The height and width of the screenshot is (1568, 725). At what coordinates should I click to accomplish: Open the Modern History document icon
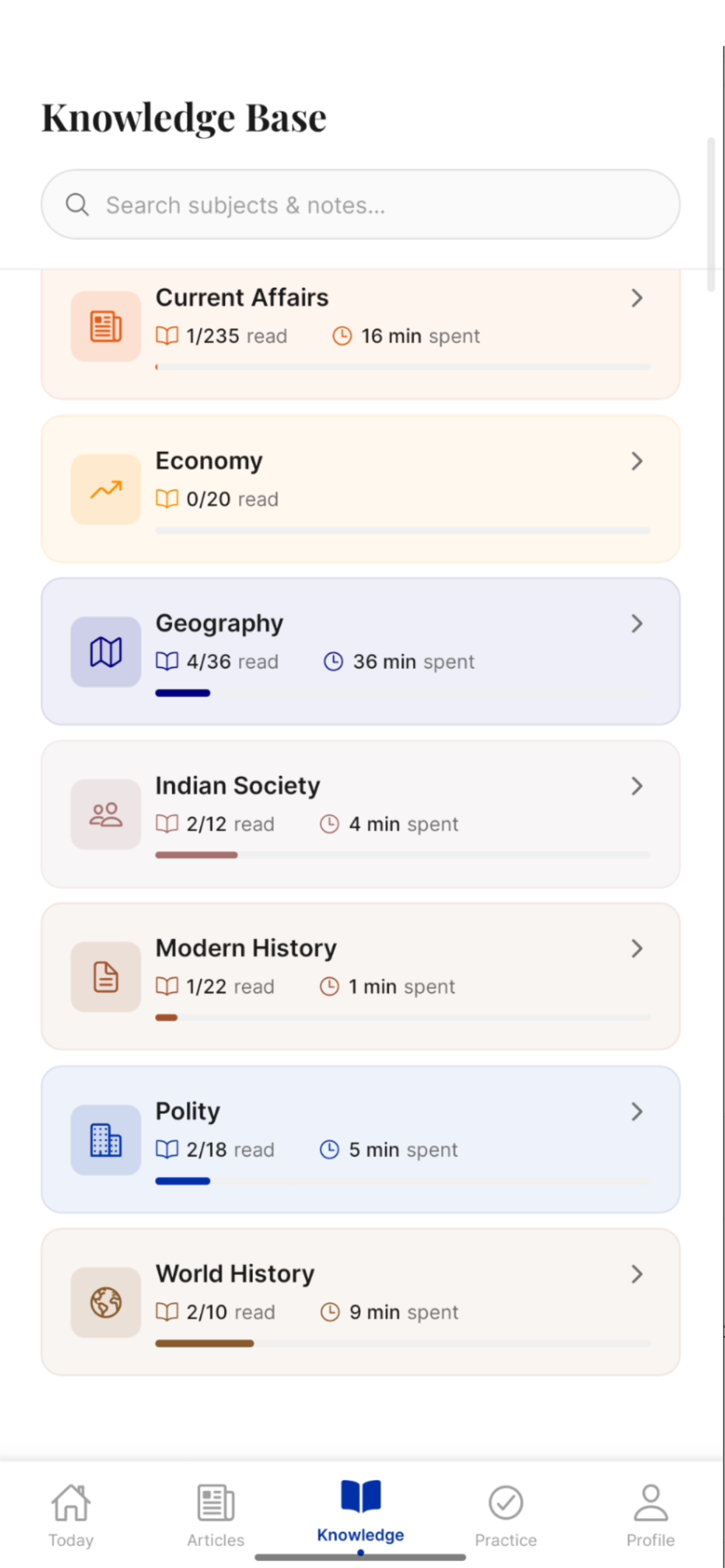click(106, 977)
